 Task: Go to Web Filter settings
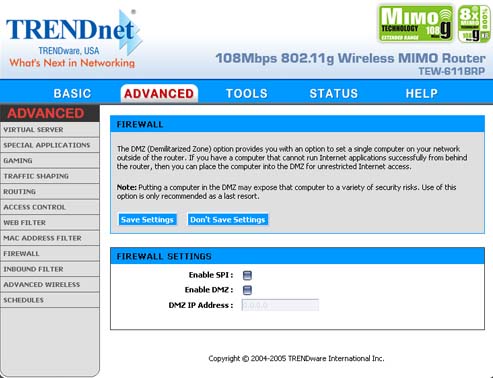click(x=50, y=223)
